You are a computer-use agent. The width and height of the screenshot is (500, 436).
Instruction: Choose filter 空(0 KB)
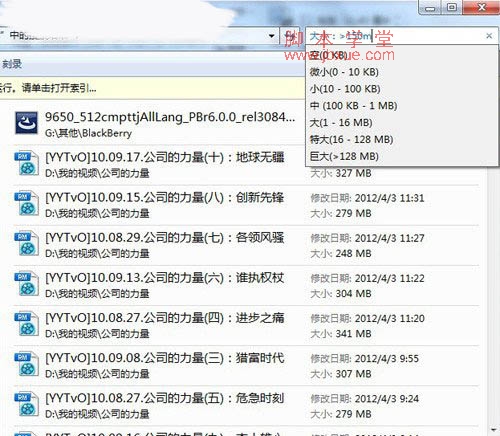(329, 55)
